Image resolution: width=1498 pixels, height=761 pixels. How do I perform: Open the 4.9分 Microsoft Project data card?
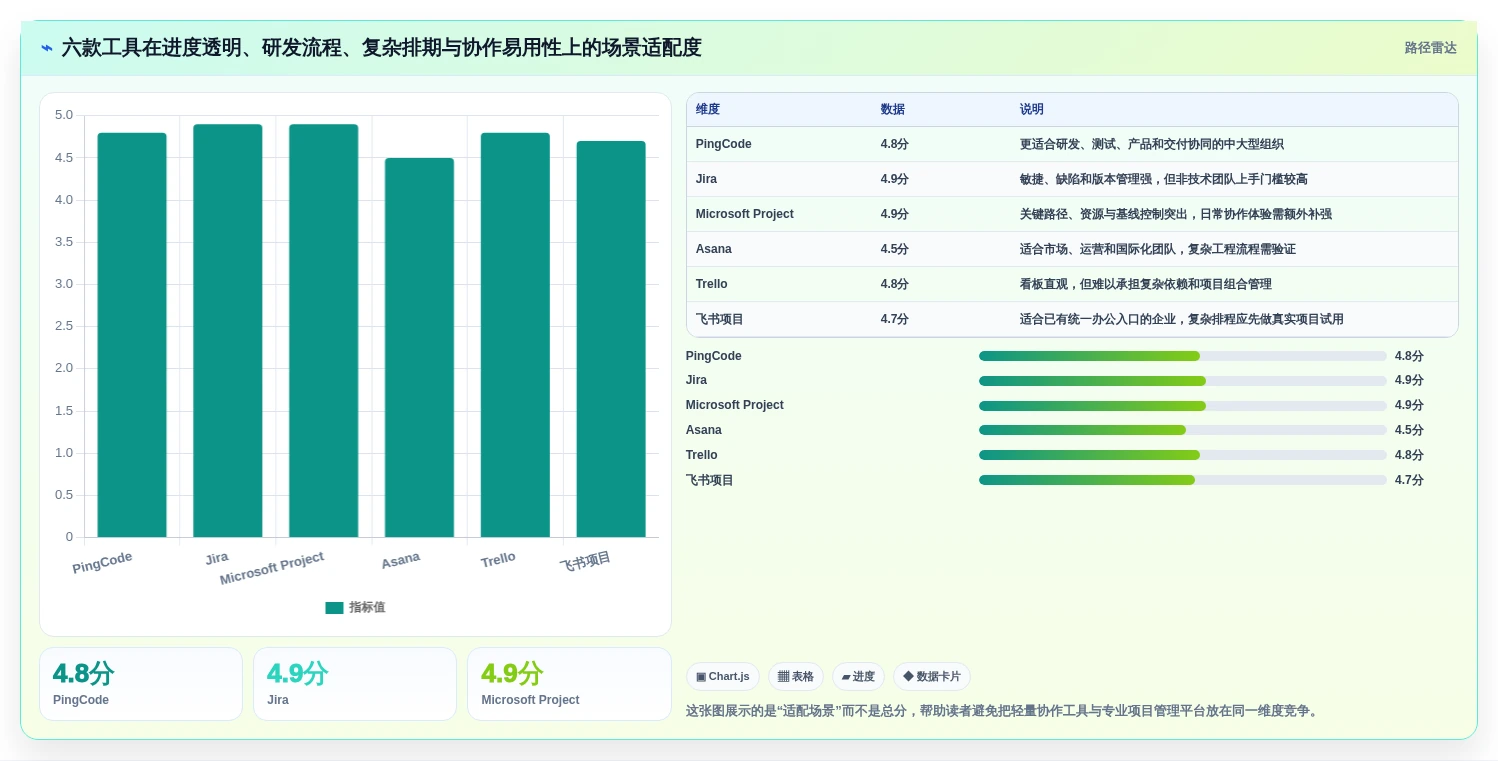569,684
